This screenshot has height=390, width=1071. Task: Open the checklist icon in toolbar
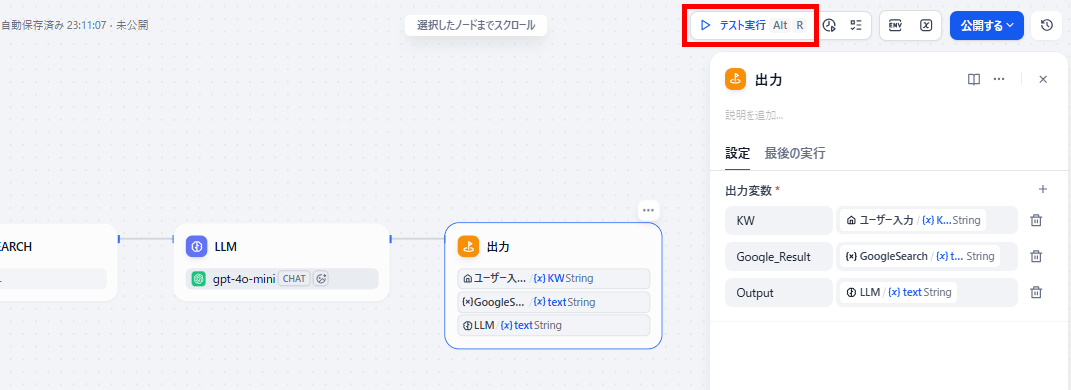tap(856, 25)
